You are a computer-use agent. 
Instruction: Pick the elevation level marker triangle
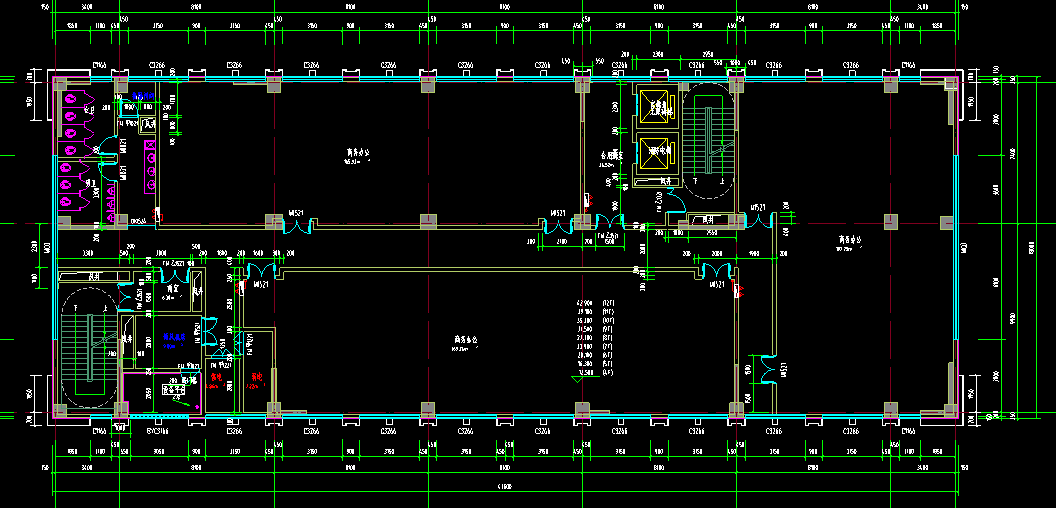[578, 377]
